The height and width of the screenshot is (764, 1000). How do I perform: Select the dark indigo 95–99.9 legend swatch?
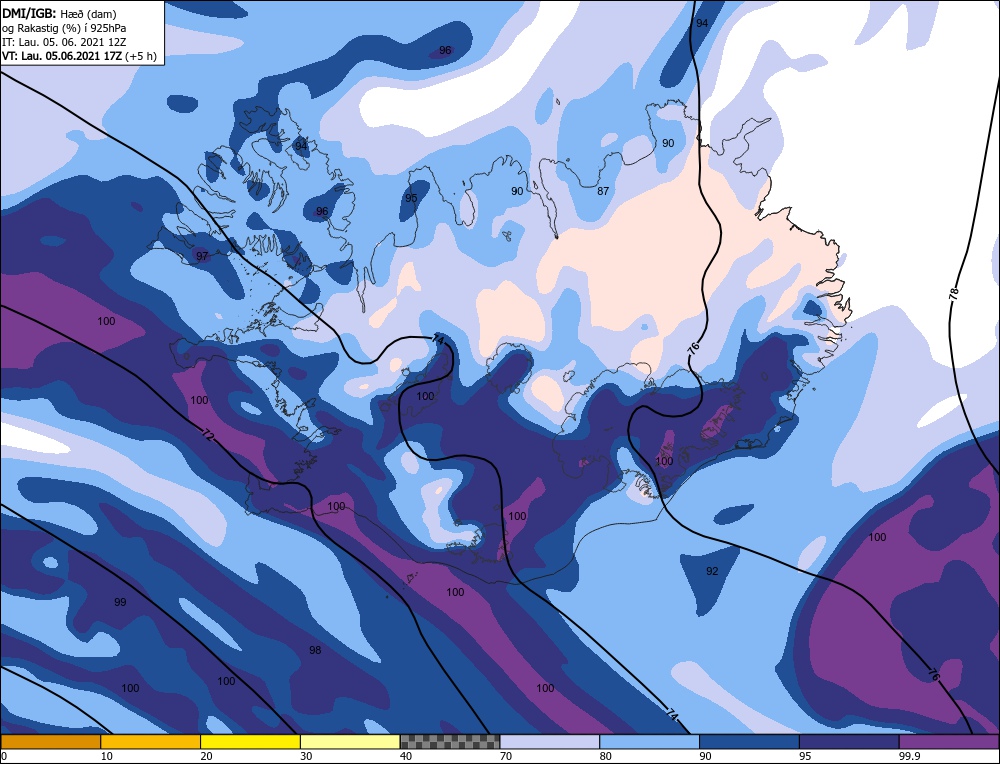click(849, 741)
